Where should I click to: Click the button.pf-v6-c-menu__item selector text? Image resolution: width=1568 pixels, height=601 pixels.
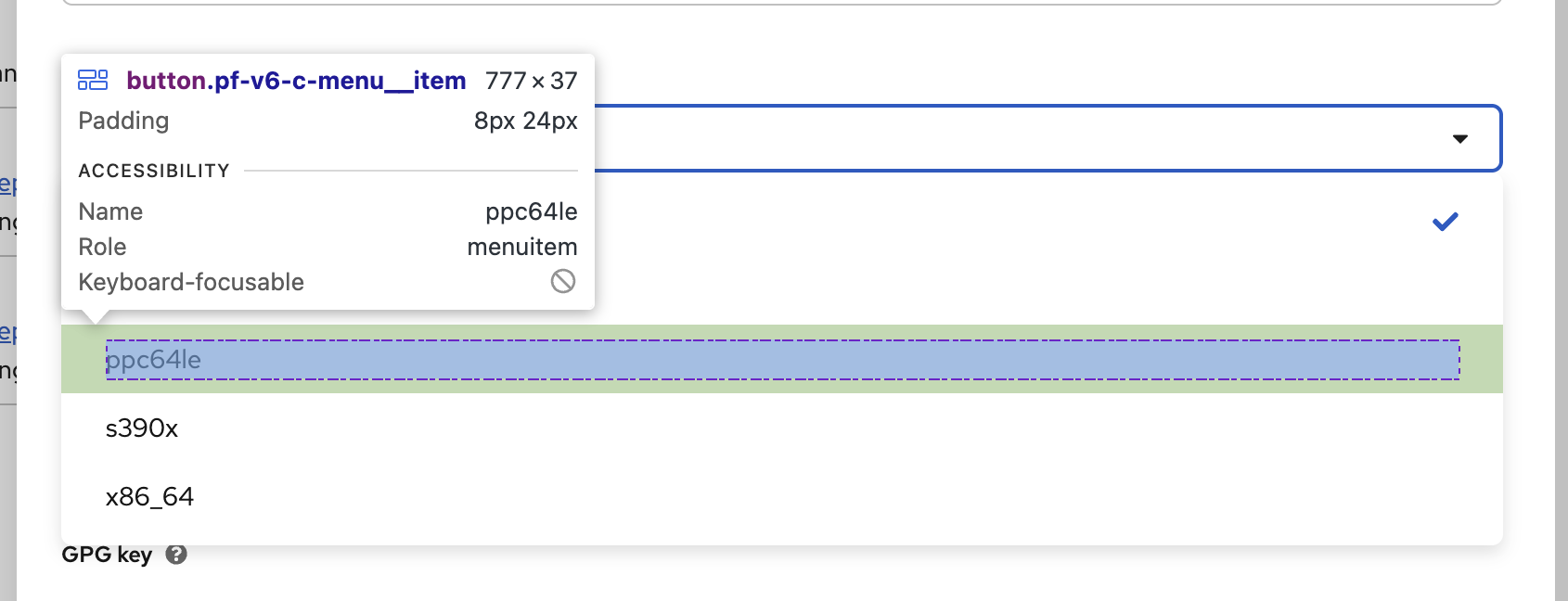[296, 81]
